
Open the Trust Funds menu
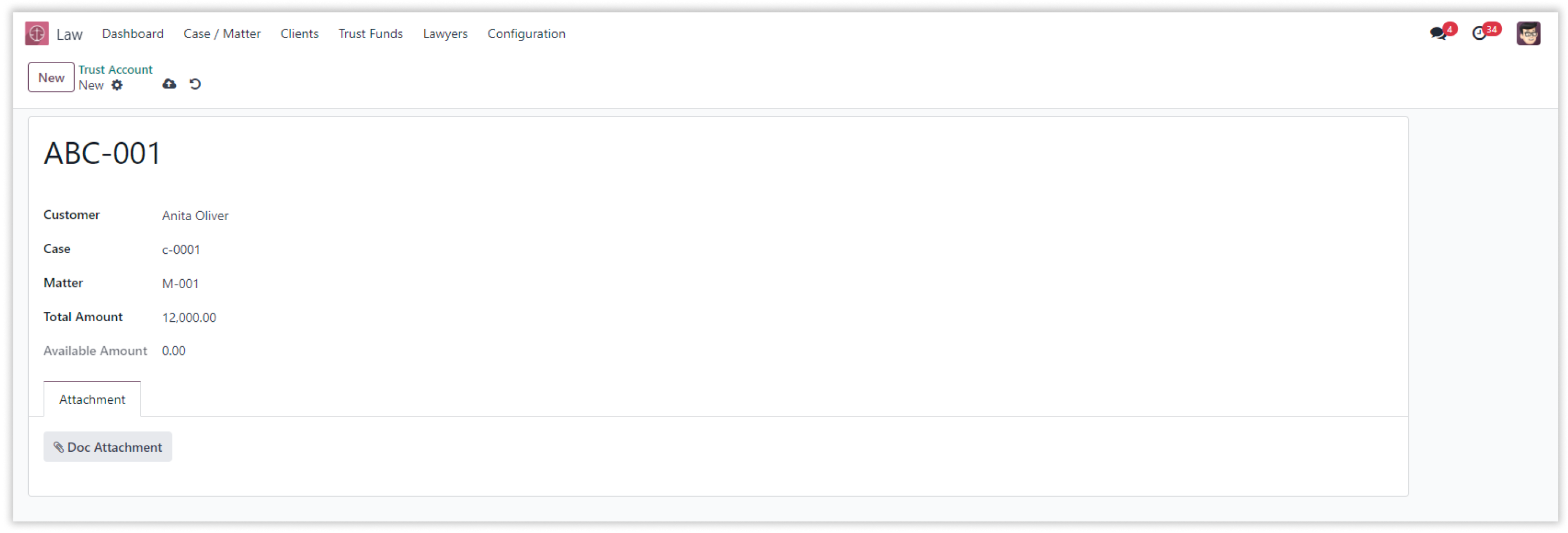point(371,34)
